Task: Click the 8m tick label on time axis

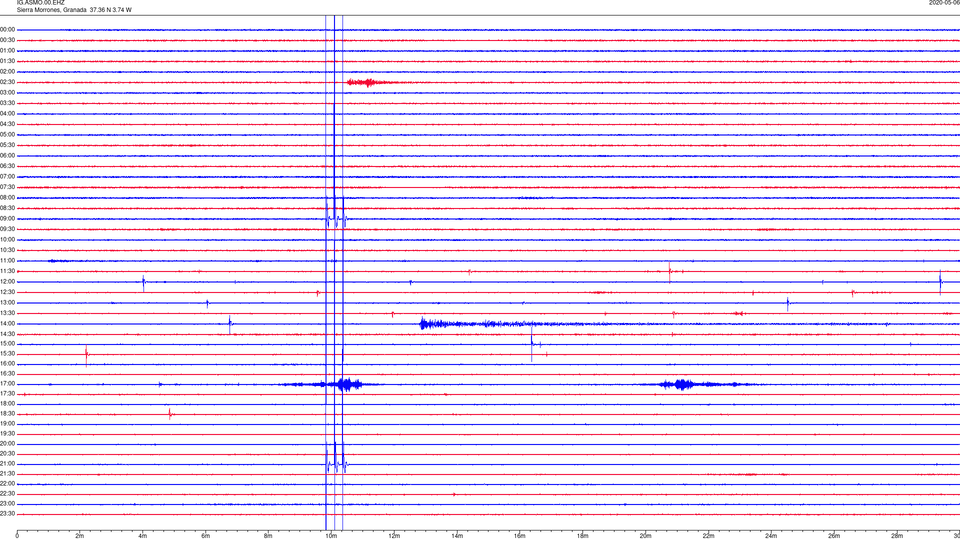Action: tap(268, 536)
